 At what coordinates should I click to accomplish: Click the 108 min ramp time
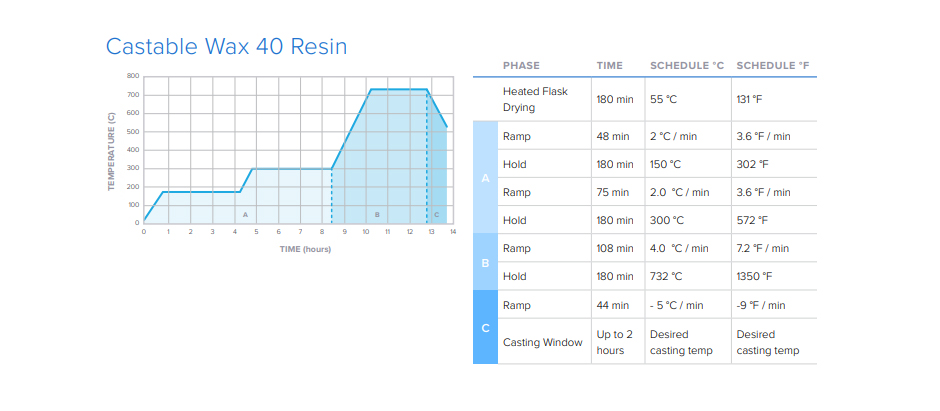(614, 248)
